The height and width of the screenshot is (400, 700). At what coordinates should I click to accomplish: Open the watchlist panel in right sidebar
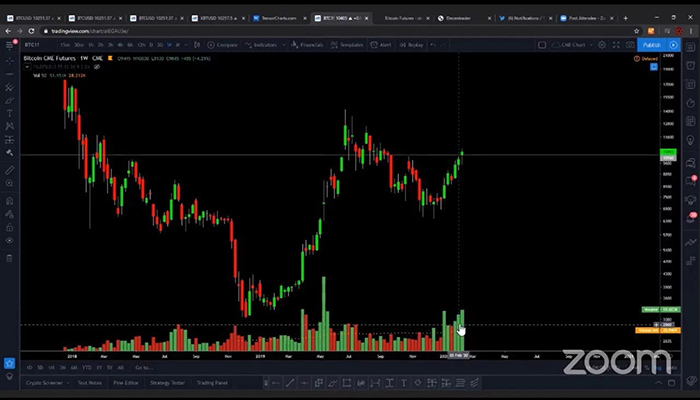(x=691, y=47)
